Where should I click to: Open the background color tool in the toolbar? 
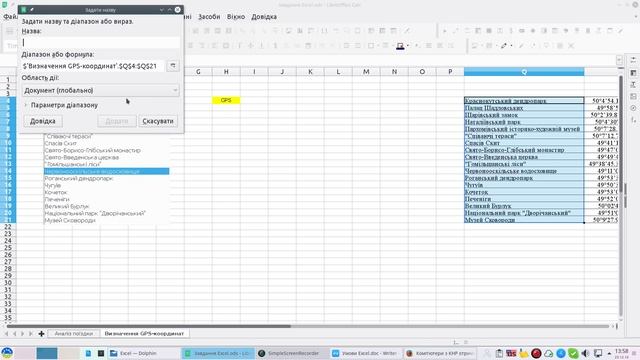point(400,46)
